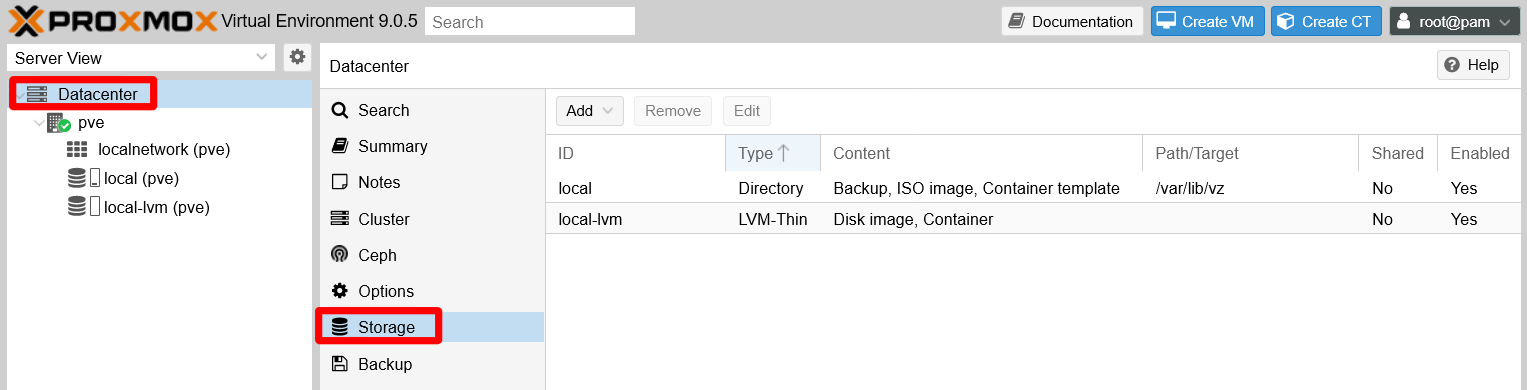
Task: Click the Ceph icon
Action: (340, 255)
